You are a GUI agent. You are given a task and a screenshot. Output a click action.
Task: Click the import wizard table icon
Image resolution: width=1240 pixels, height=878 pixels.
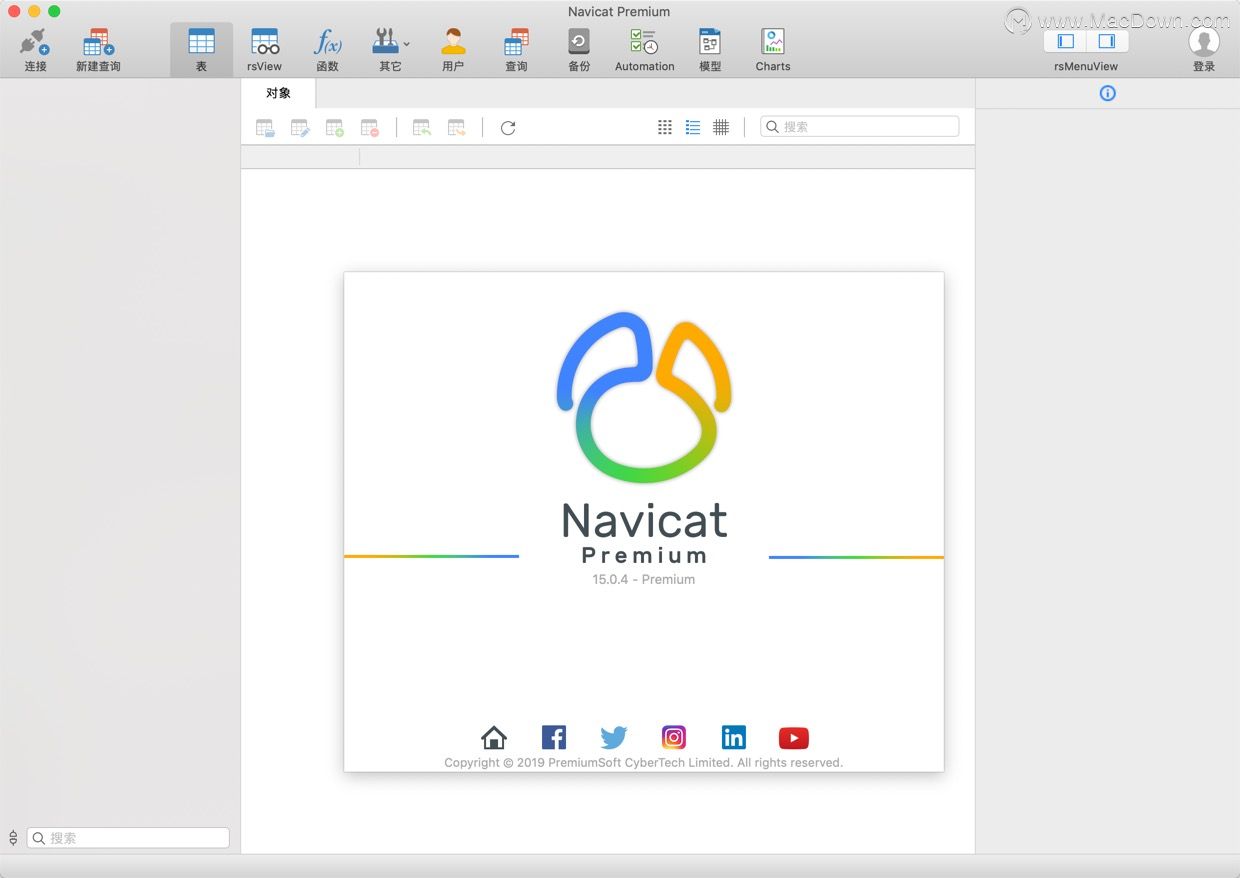point(422,128)
